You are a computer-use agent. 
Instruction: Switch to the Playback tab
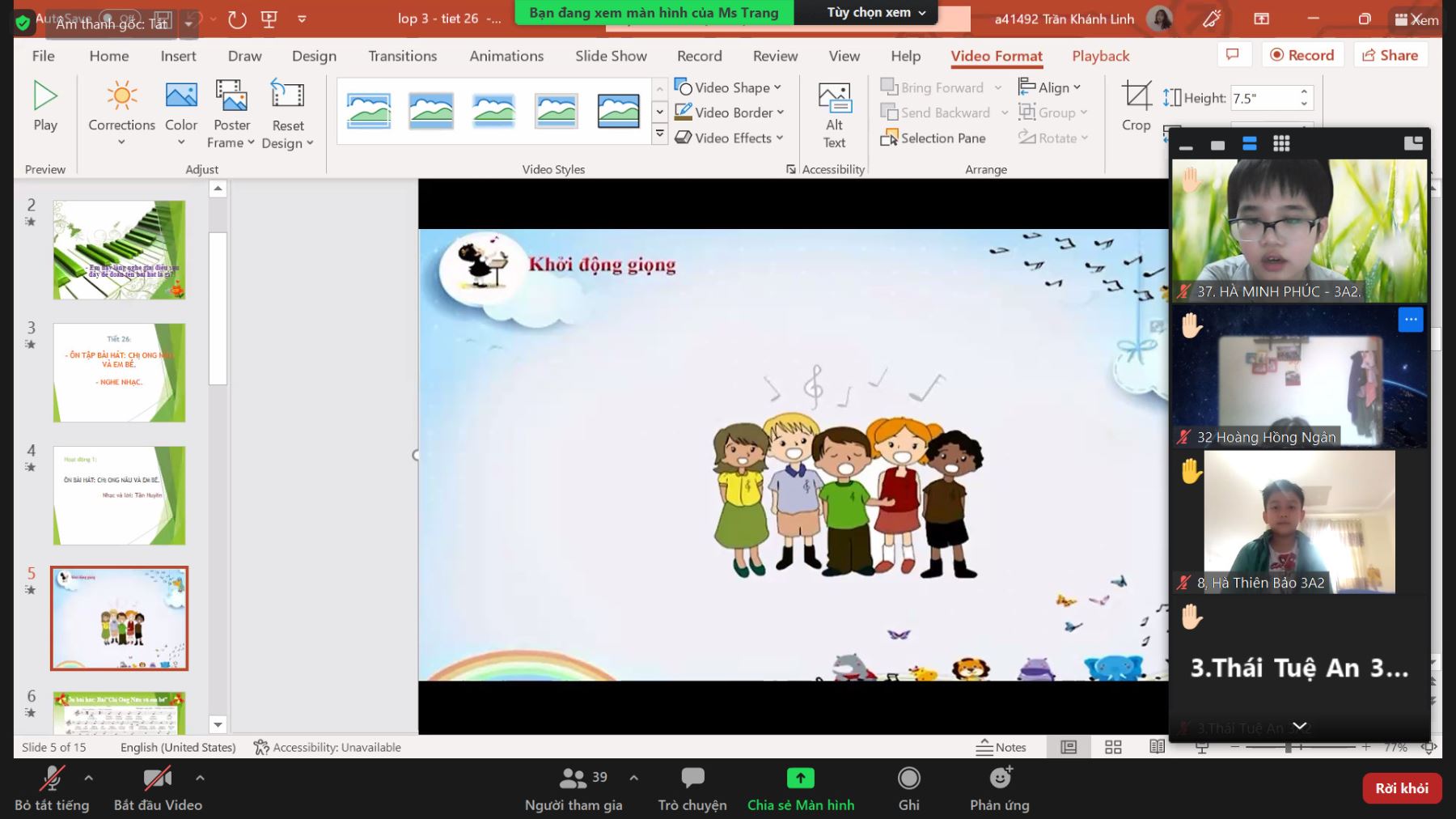click(x=1100, y=56)
